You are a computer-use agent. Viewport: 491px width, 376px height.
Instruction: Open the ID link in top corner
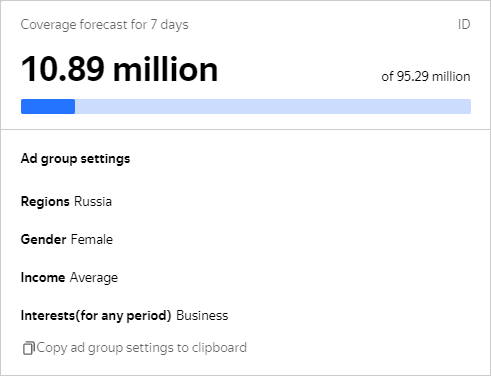coord(464,24)
